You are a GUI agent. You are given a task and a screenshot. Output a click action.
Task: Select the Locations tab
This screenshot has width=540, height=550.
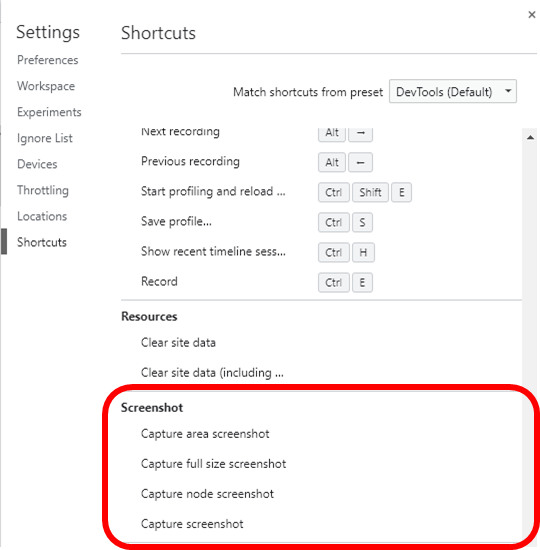tap(42, 216)
